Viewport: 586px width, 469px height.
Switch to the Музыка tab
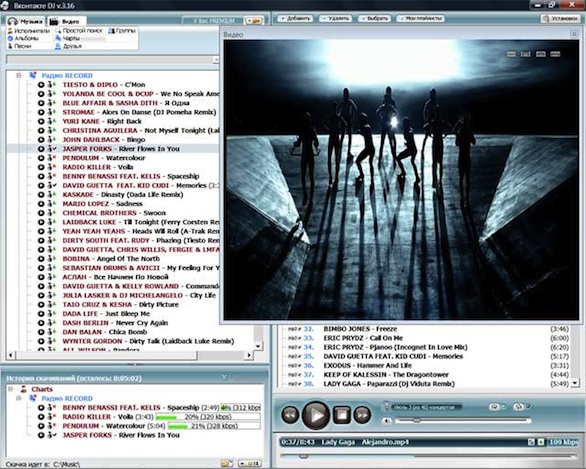pos(25,21)
